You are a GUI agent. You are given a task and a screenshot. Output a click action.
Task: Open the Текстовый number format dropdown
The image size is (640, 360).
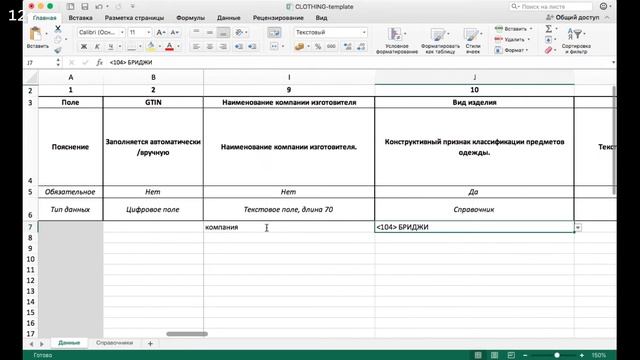pyautogui.click(x=364, y=32)
